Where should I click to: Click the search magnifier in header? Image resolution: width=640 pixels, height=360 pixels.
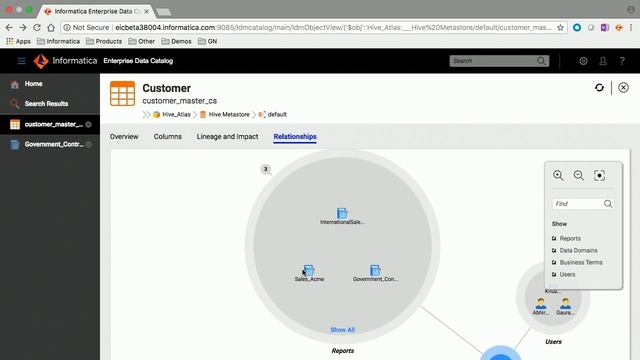pos(541,61)
